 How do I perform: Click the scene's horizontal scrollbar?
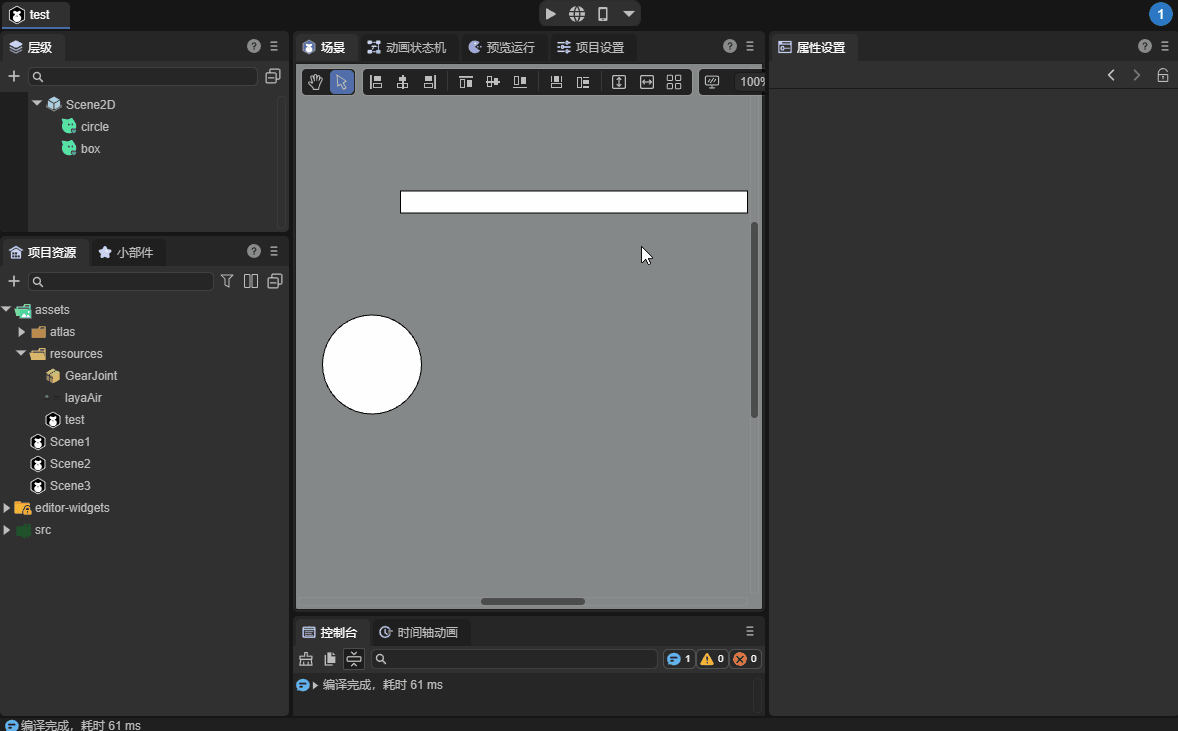[532, 601]
